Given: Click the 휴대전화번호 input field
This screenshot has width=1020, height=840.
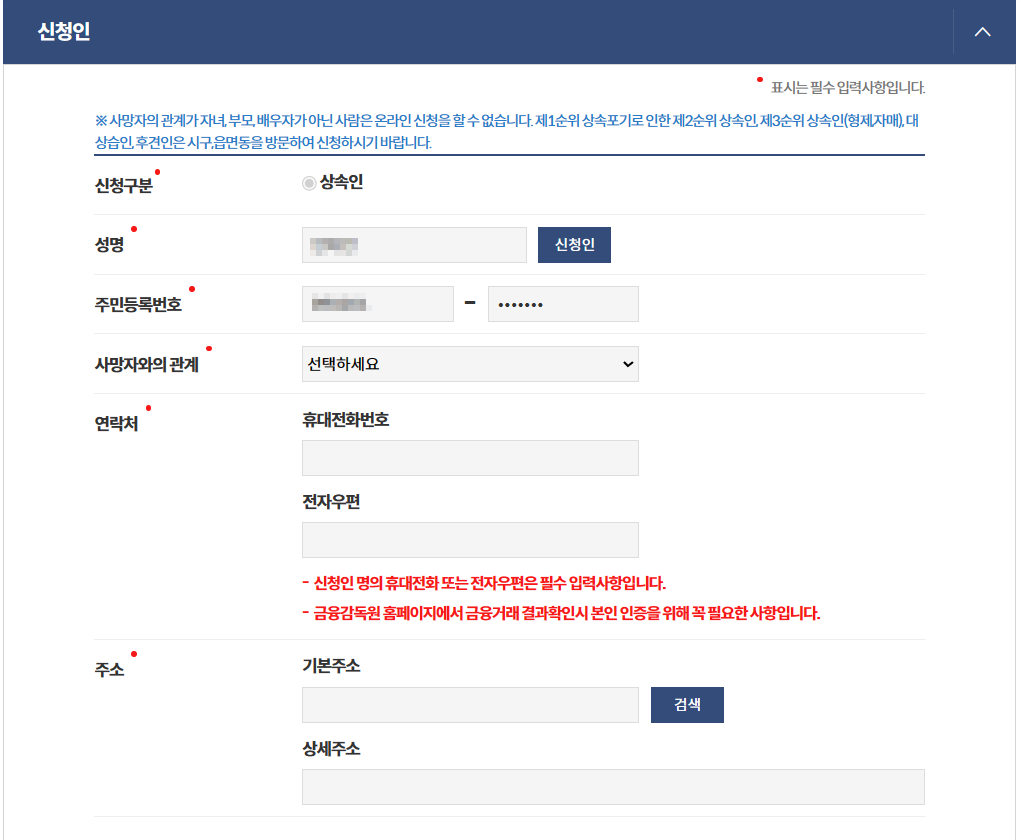Looking at the screenshot, I should coord(470,457).
